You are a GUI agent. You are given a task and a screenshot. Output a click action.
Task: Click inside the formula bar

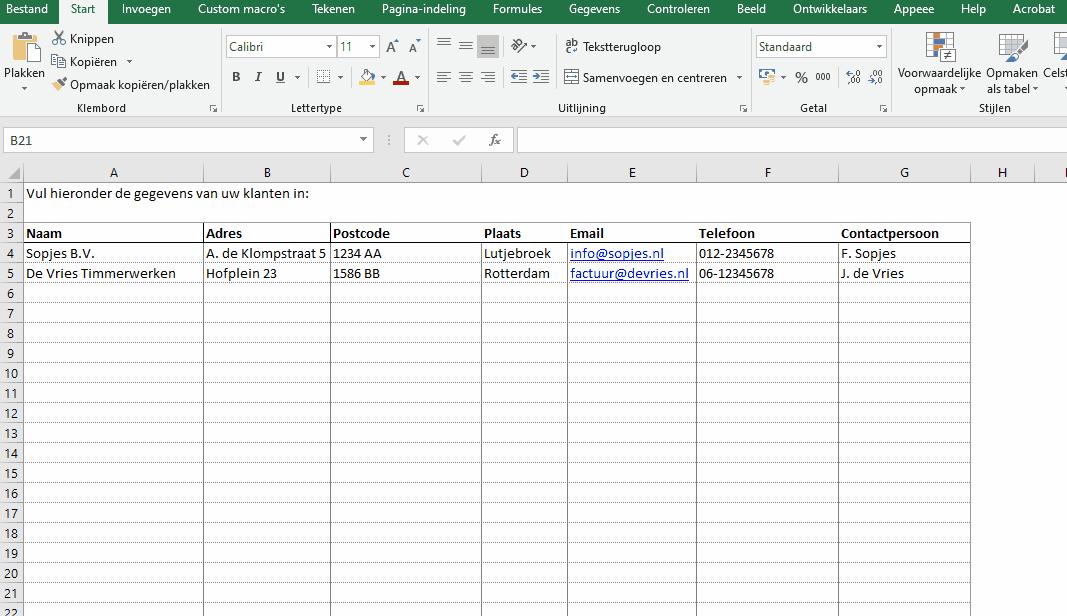pos(791,140)
